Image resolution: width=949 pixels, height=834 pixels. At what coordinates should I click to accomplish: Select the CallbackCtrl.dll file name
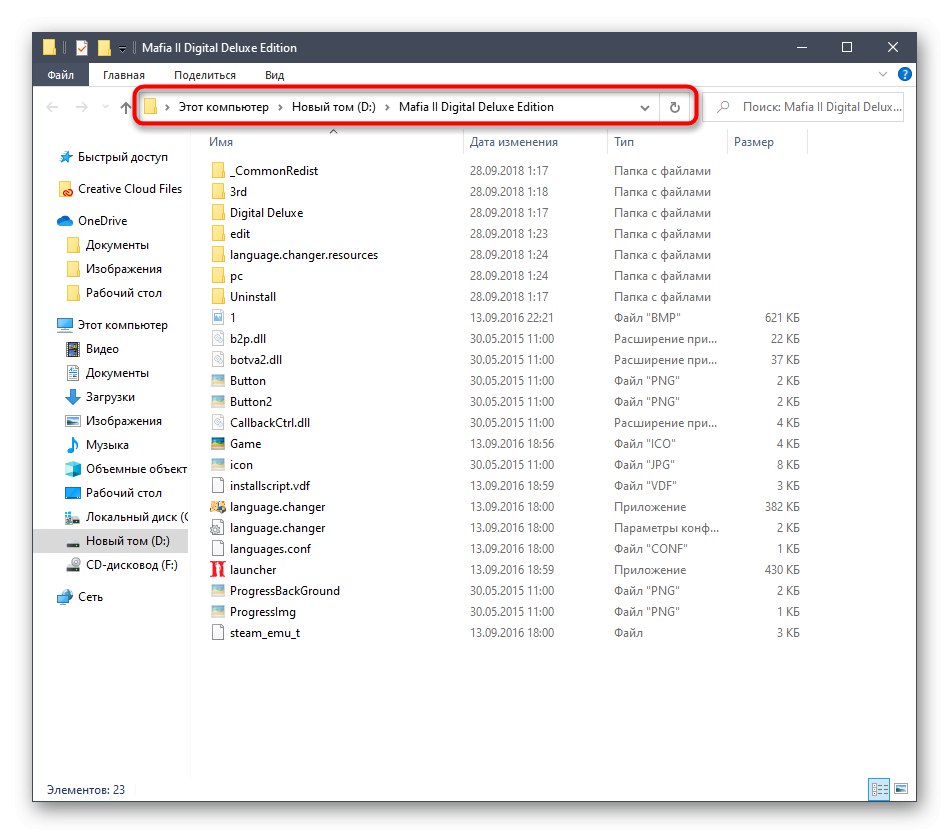pos(269,423)
